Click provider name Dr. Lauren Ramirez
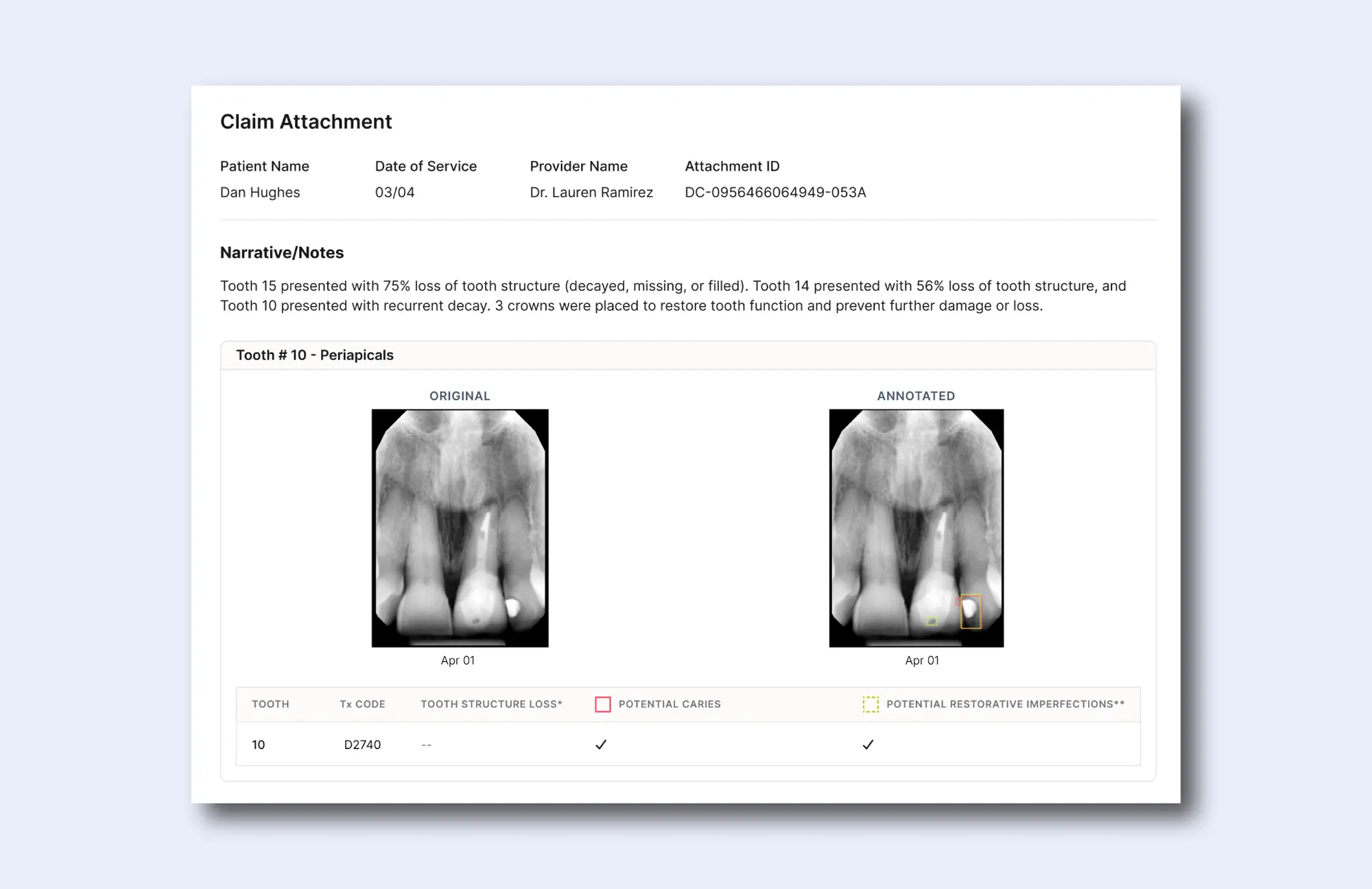 [x=591, y=193]
